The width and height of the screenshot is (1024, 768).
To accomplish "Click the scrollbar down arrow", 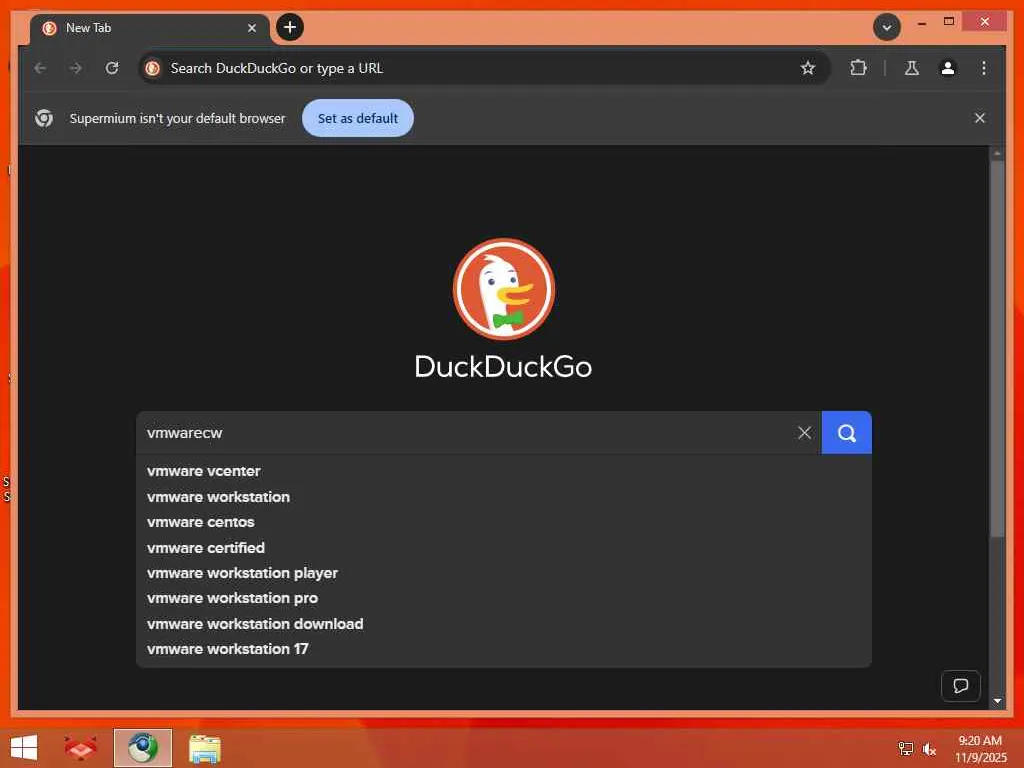I will pos(997,701).
